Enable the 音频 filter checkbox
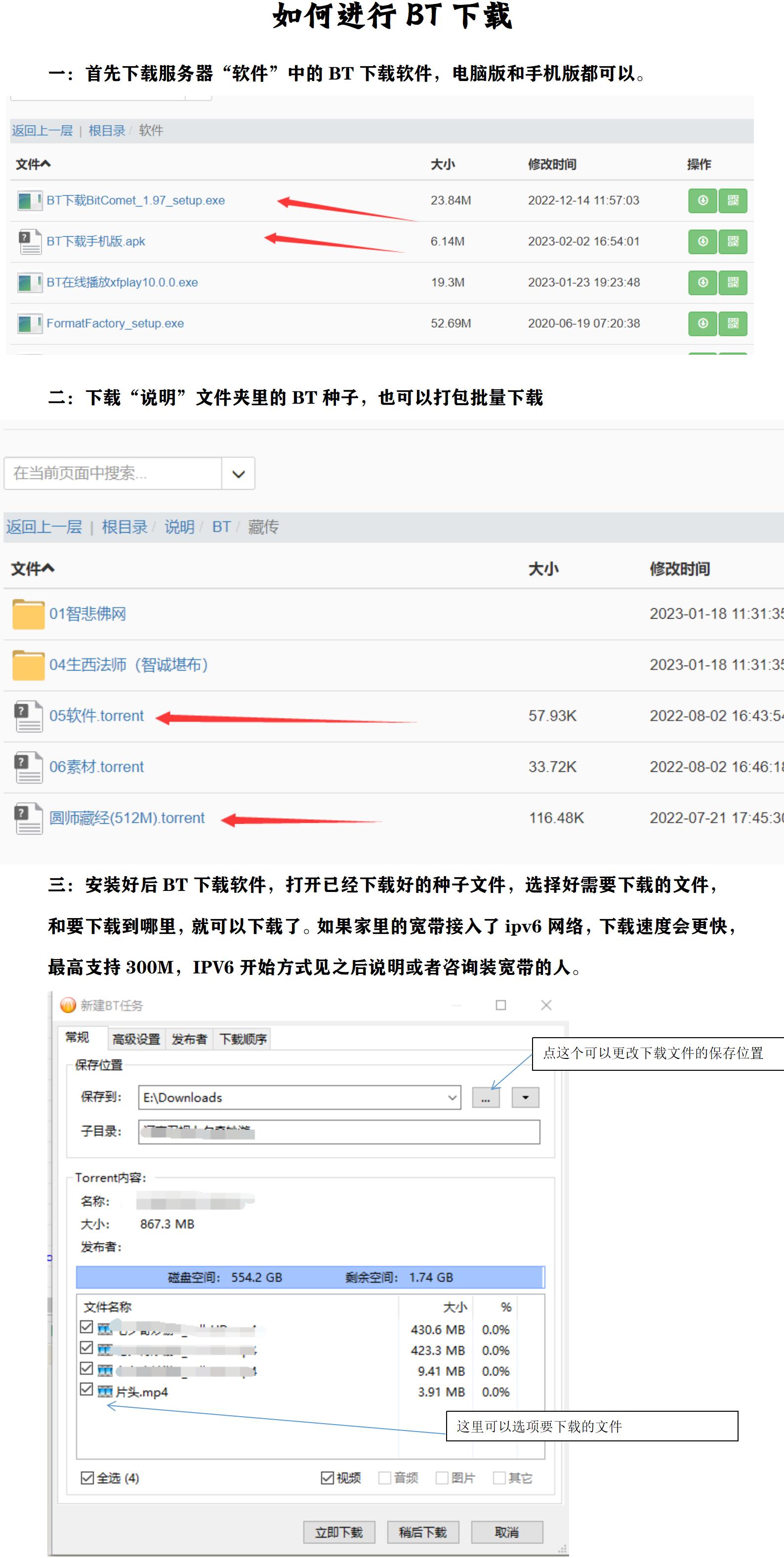 [x=384, y=1477]
